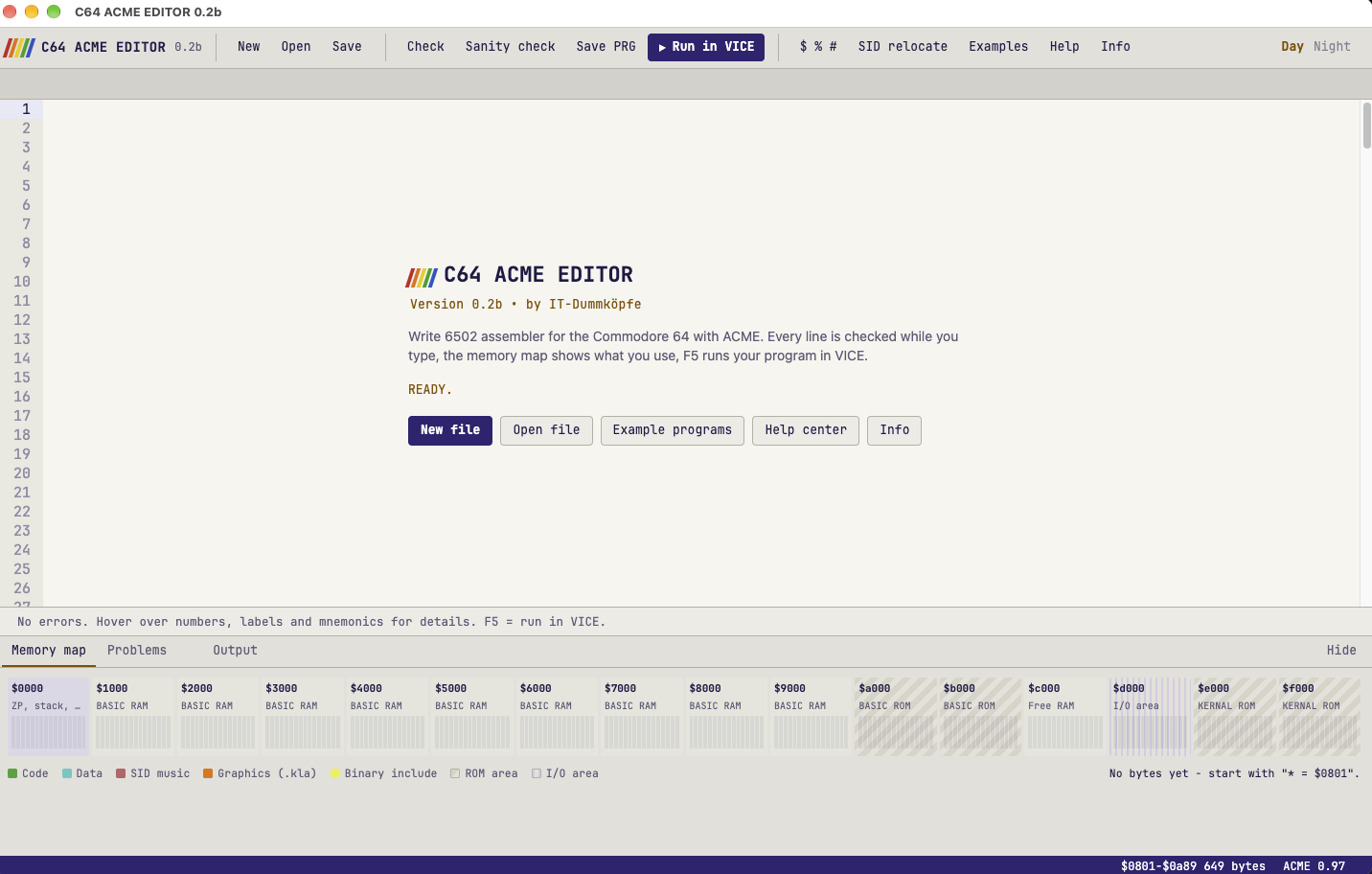The height and width of the screenshot is (874, 1372).
Task: Select the $a000 BASIC ROM block
Action: tap(896, 717)
